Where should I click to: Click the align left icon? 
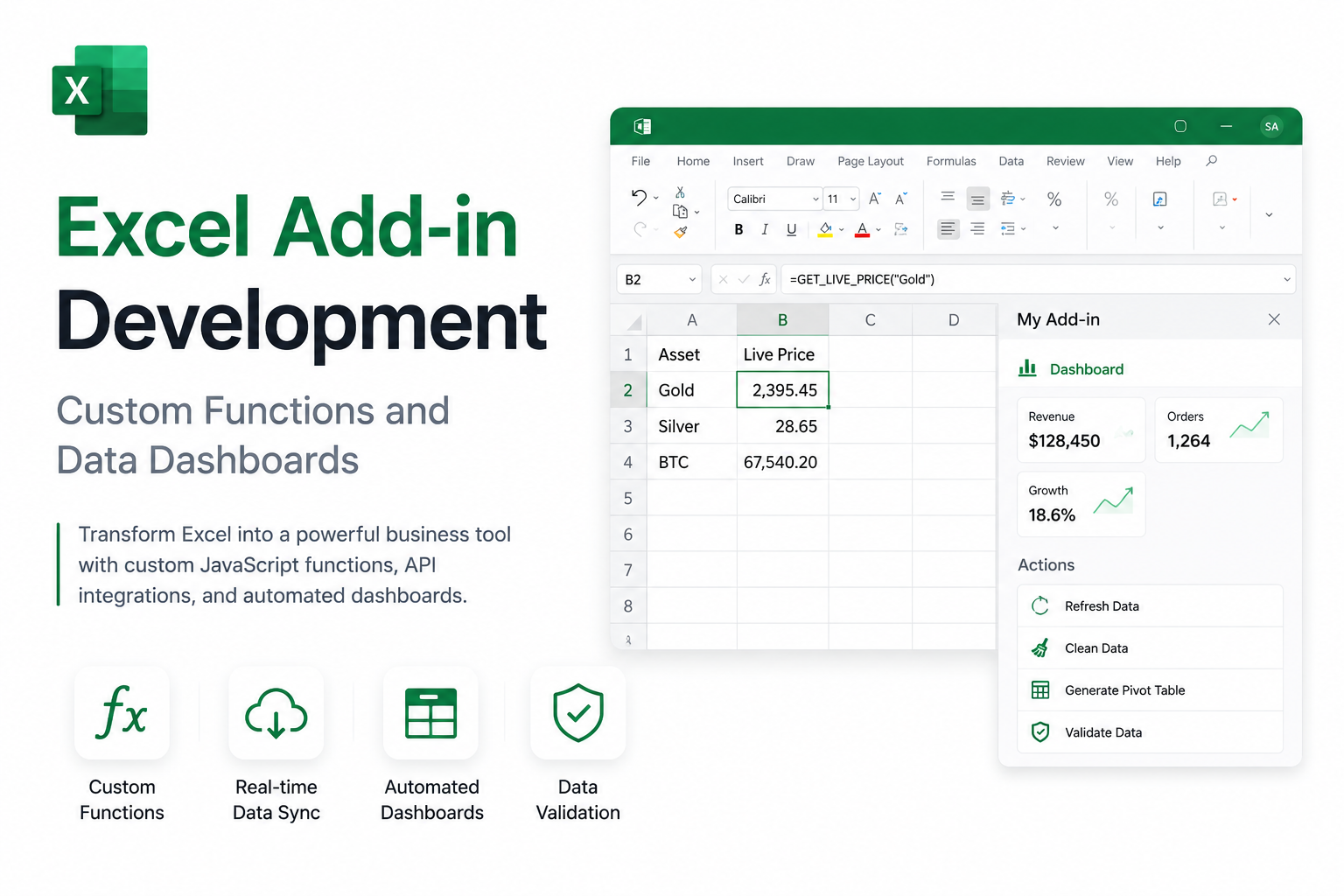tap(948, 229)
